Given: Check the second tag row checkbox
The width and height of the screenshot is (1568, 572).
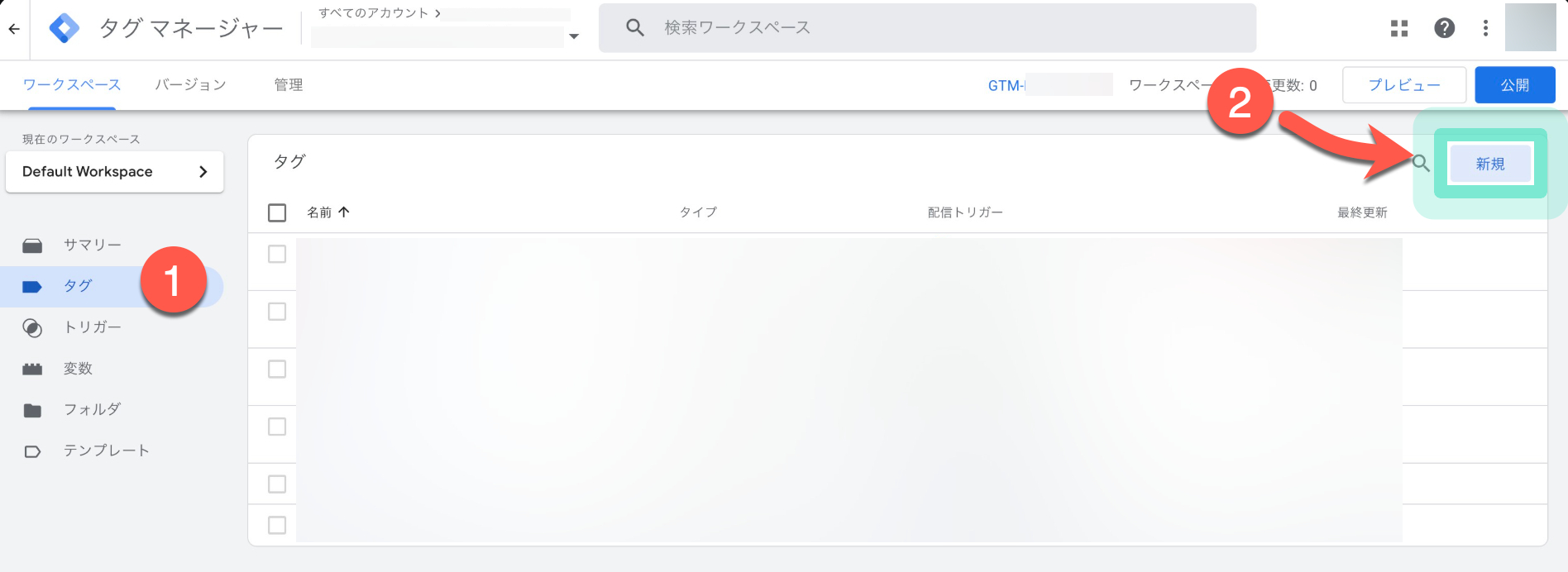Looking at the screenshot, I should coord(278,312).
